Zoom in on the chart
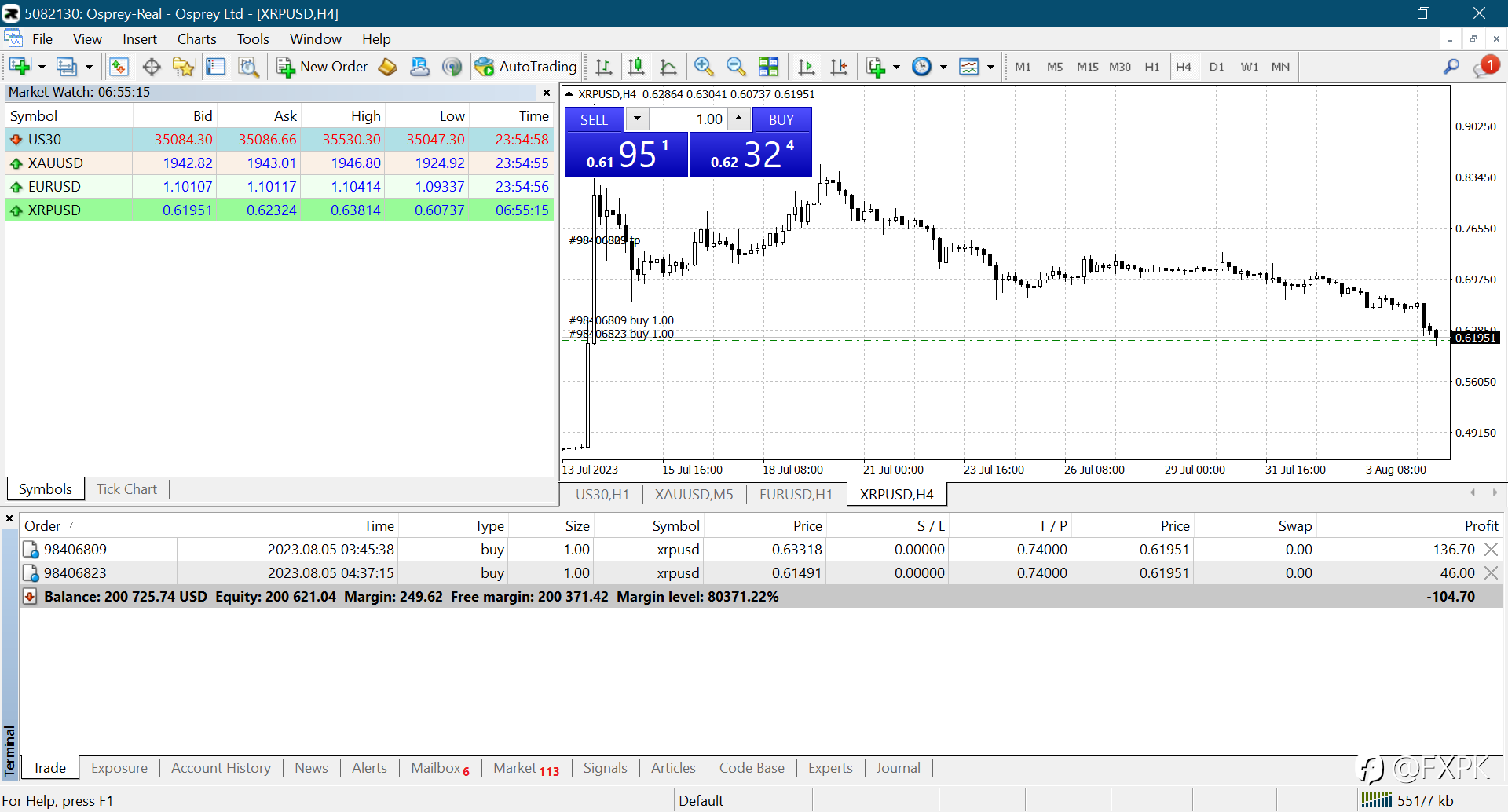Screen dimensions: 1508x812 (x=704, y=67)
